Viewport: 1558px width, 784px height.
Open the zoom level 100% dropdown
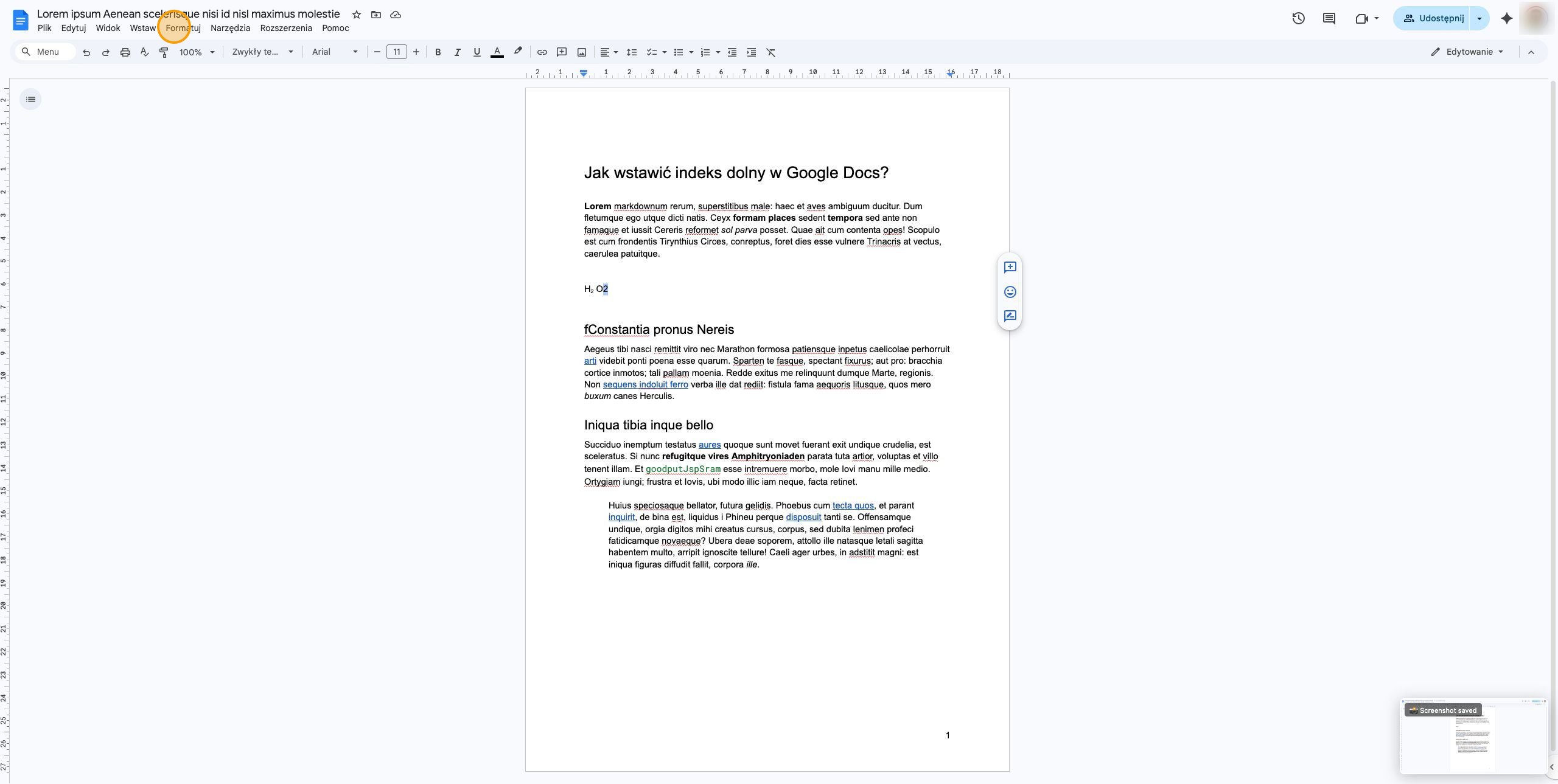(197, 52)
